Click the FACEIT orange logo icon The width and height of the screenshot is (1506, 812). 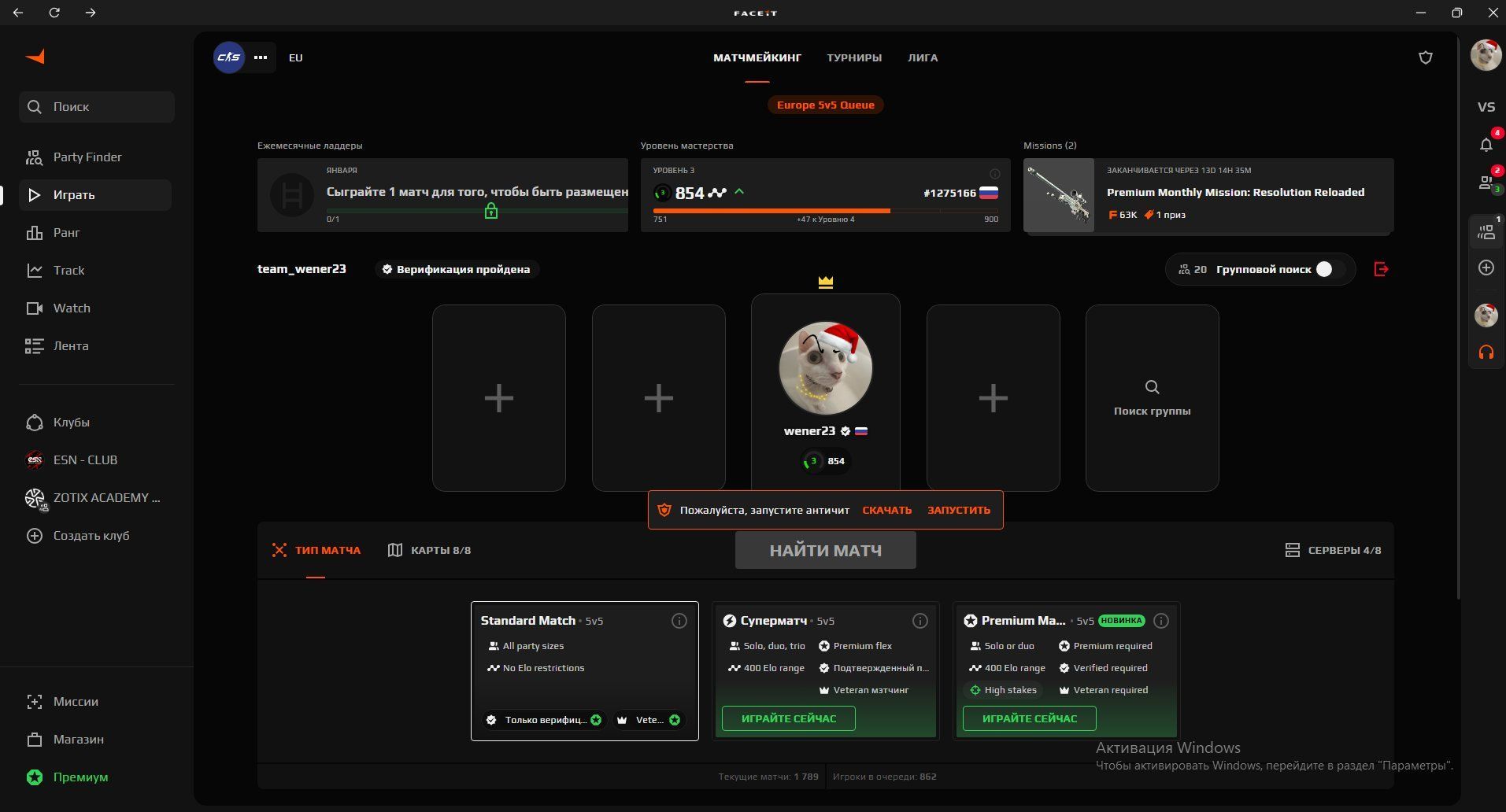pyautogui.click(x=35, y=57)
